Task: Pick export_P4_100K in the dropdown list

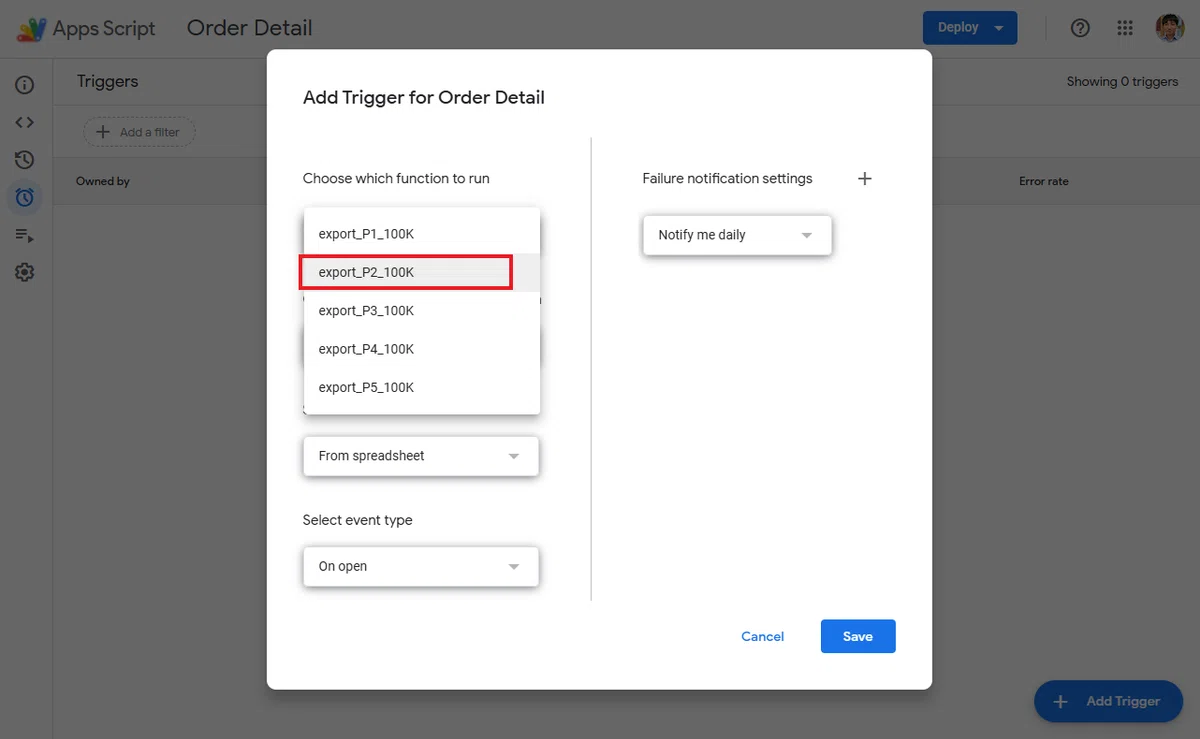Action: point(422,349)
